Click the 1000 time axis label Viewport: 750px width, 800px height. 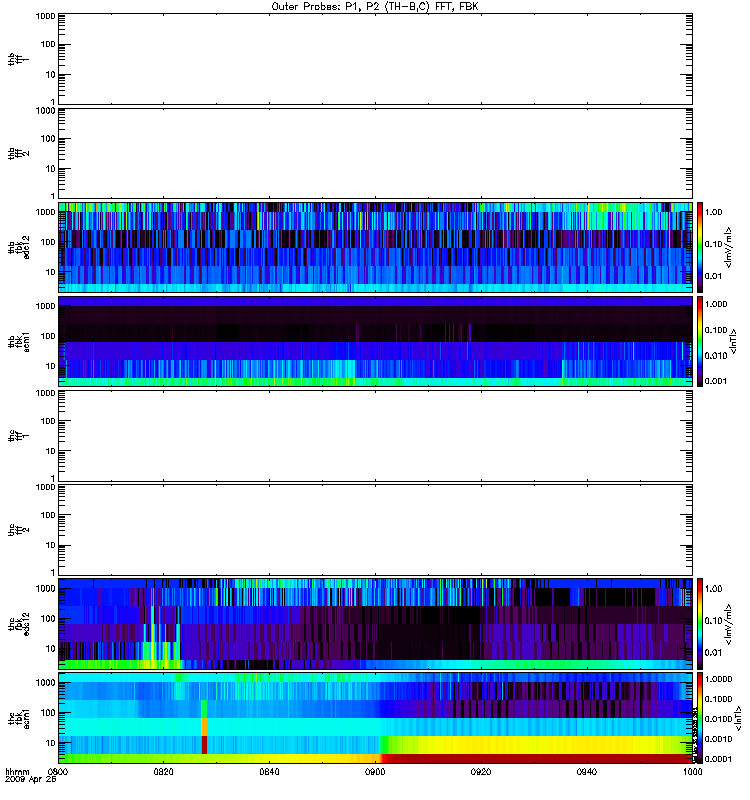pos(692,771)
